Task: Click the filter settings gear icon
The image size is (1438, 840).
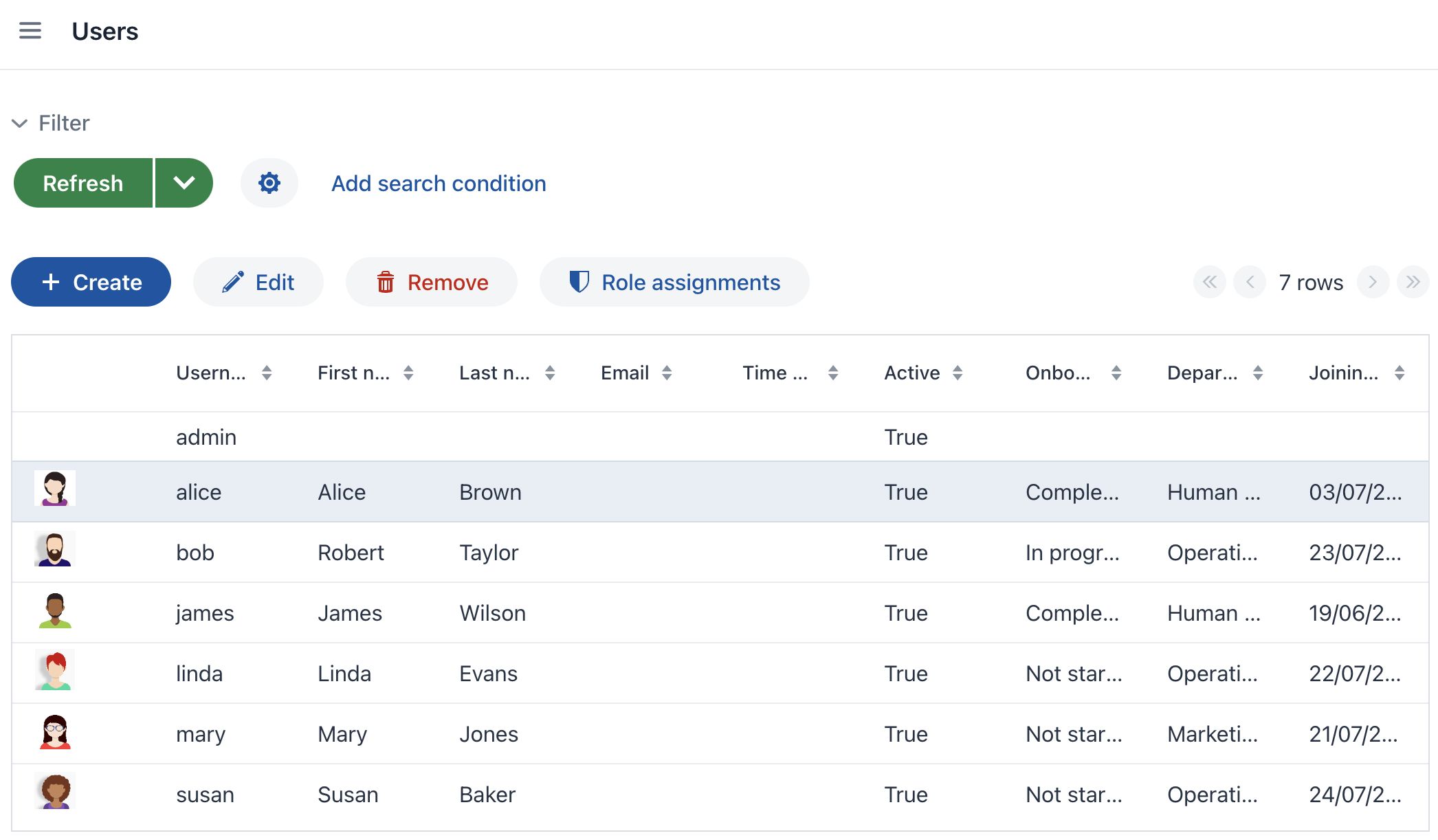Action: pos(269,183)
